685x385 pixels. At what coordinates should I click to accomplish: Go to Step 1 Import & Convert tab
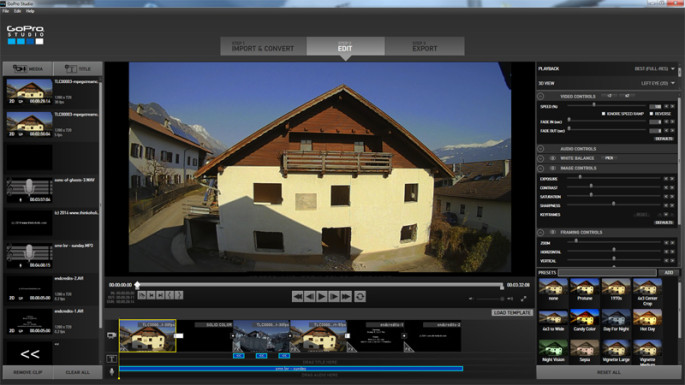(x=263, y=46)
